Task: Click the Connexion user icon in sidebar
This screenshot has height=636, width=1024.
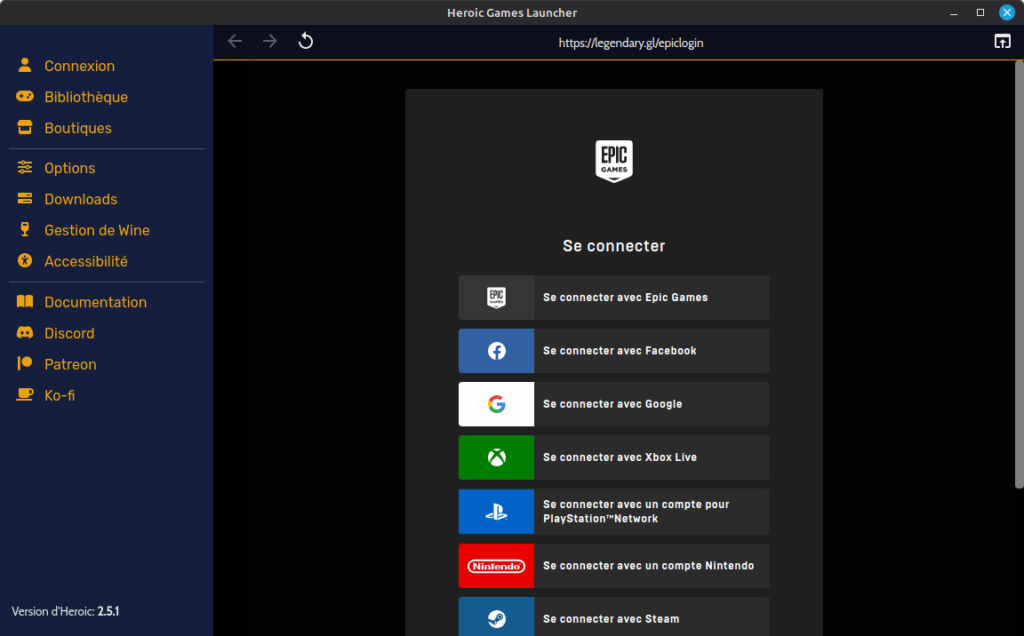Action: click(x=25, y=65)
